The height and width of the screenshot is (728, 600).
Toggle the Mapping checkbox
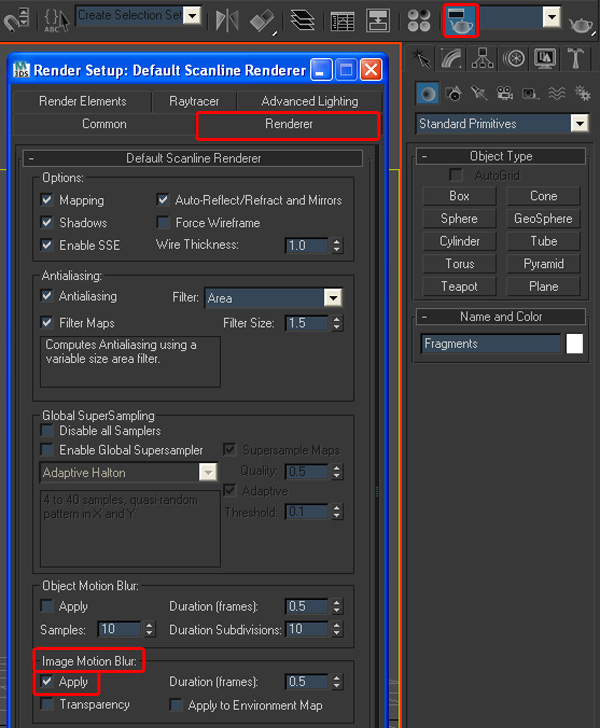(x=47, y=200)
